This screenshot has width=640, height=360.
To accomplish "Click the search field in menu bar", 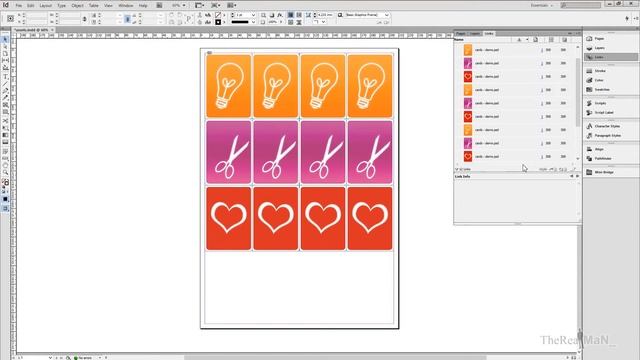I will [580, 6].
